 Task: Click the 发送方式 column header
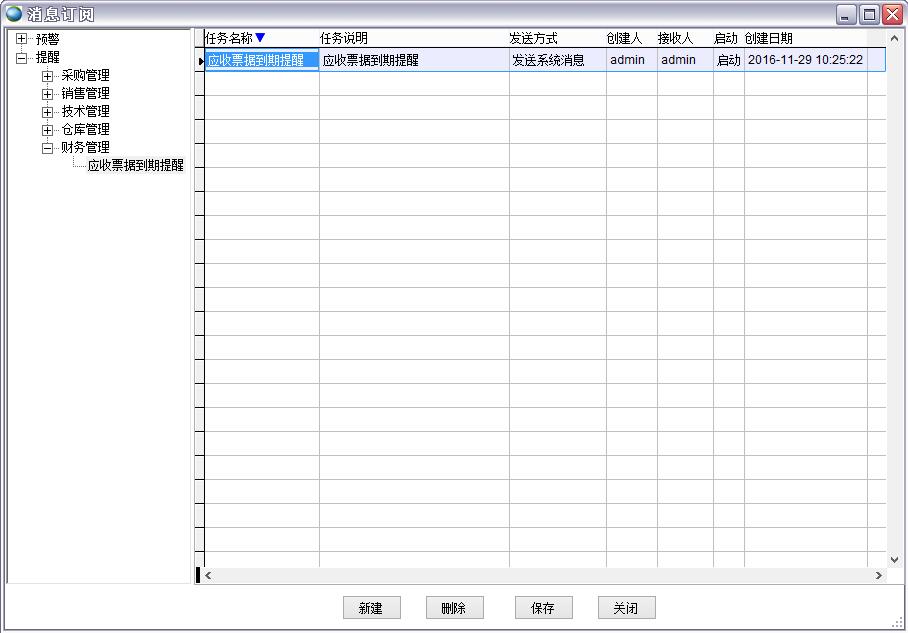(533, 38)
